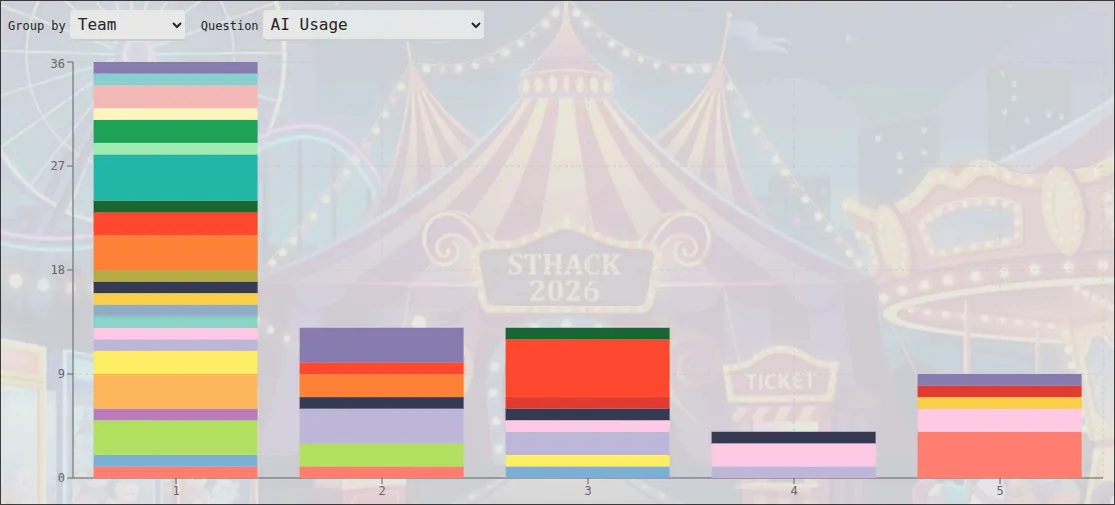Click the y-axis value '18'

click(57, 270)
